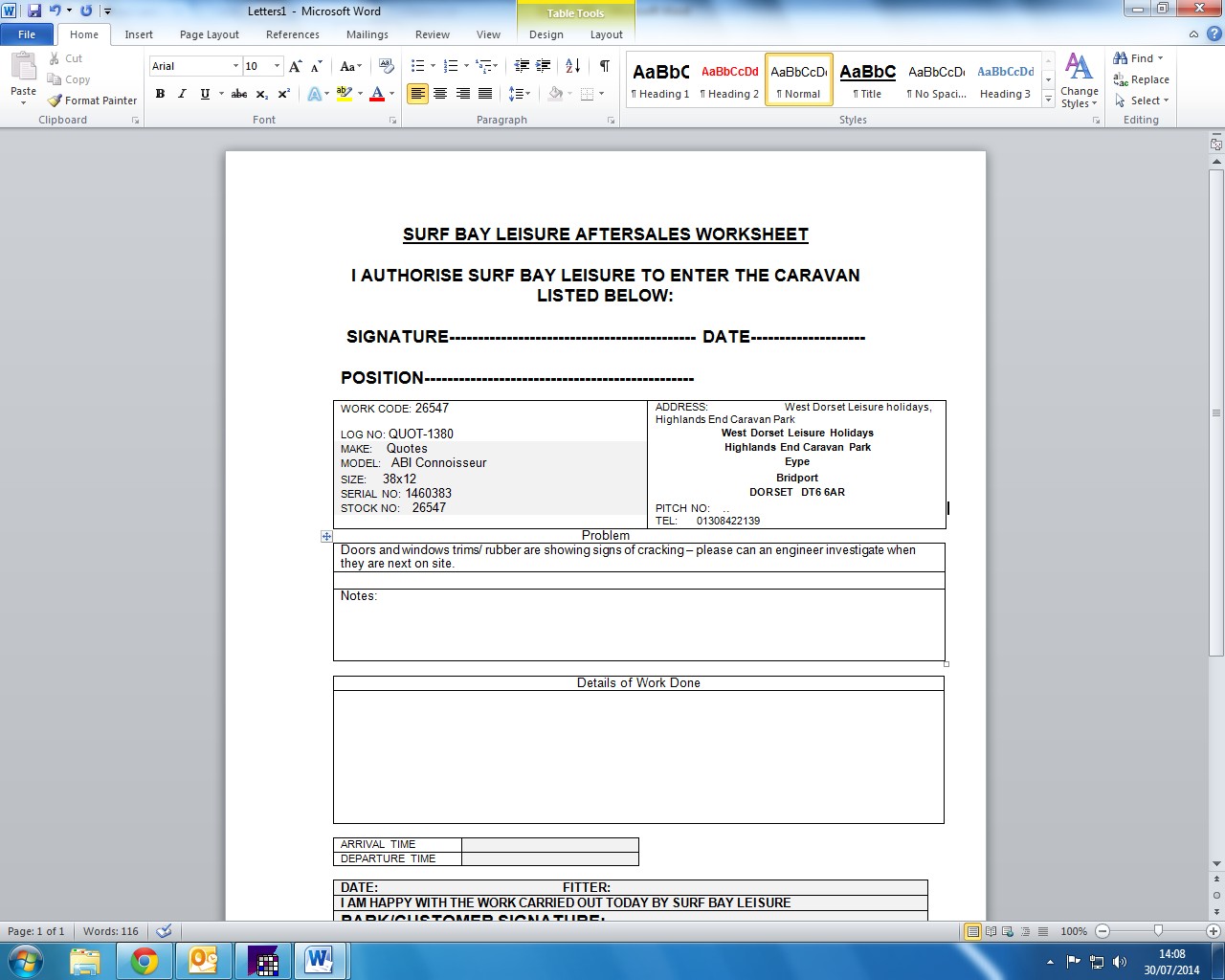1225x980 pixels.
Task: Expand the font size dropdown
Action: pyautogui.click(x=278, y=66)
